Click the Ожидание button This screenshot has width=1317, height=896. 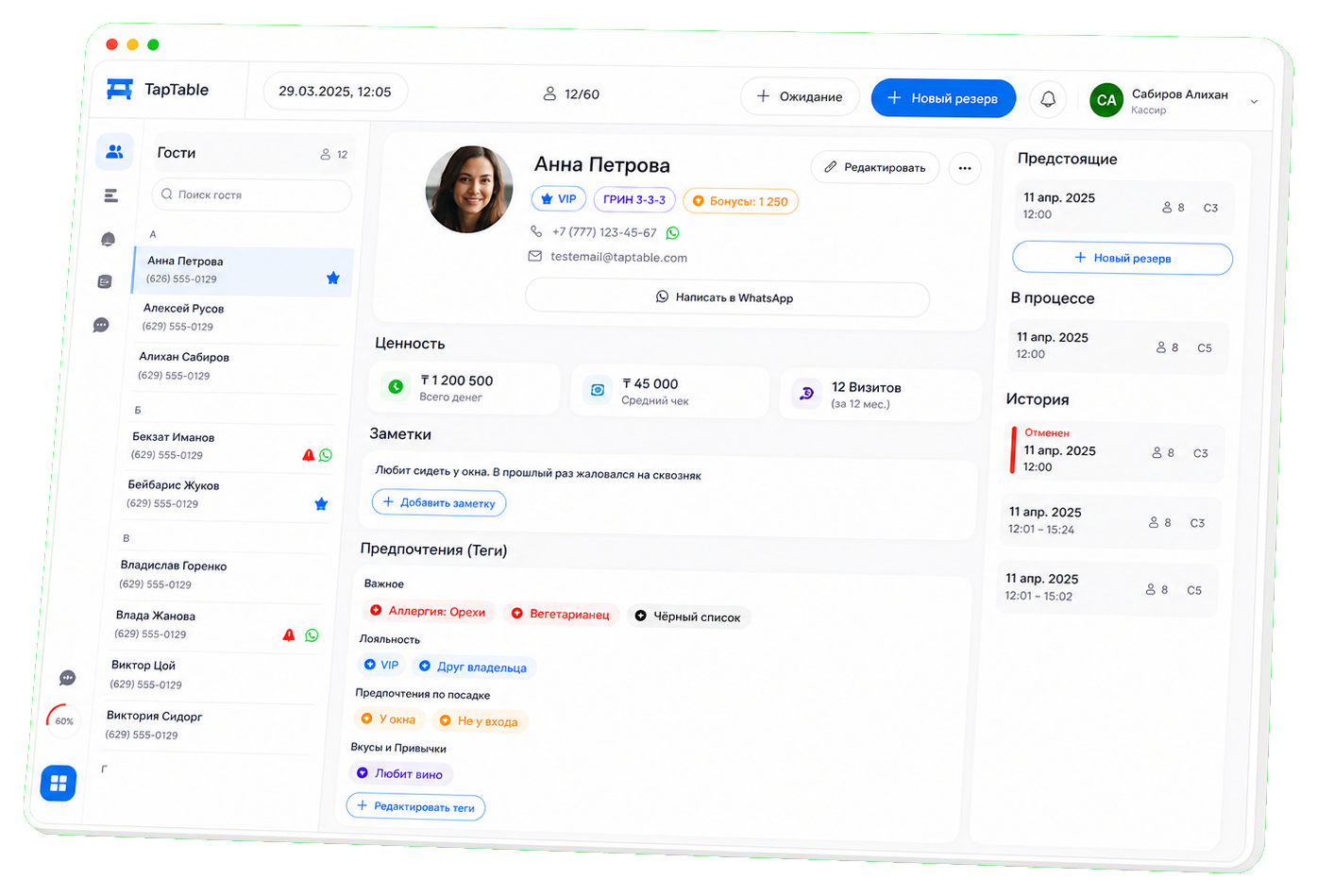(799, 96)
